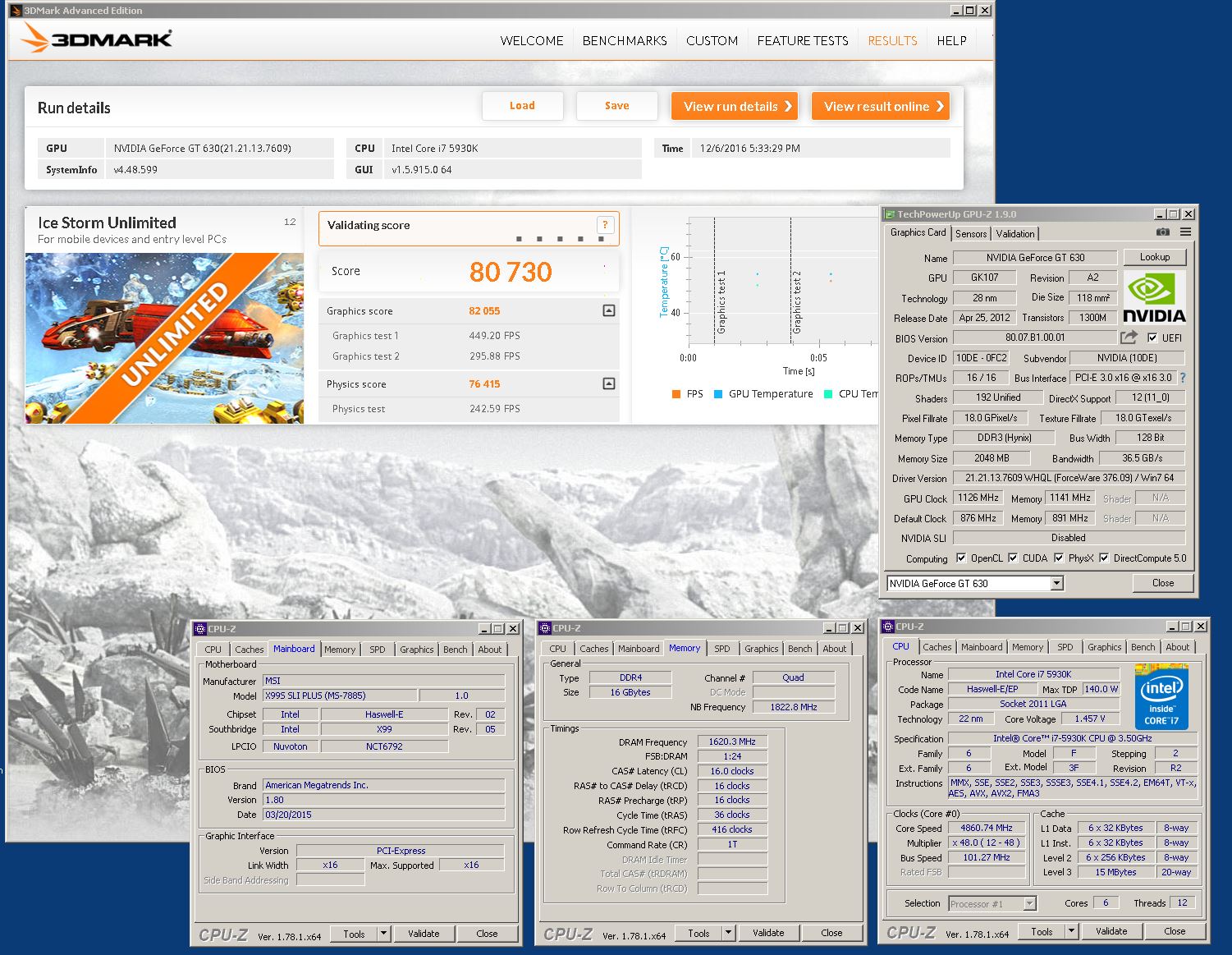This screenshot has height=955, width=1232.
Task: Click View run details button
Action: [x=735, y=106]
